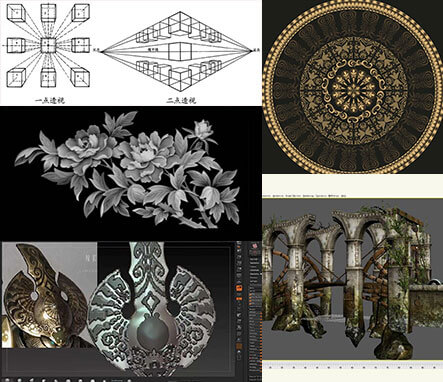This screenshot has height=382, width=443.
Task: Click the topmost icon of the ZBrush right shelf
Action: [239, 242]
